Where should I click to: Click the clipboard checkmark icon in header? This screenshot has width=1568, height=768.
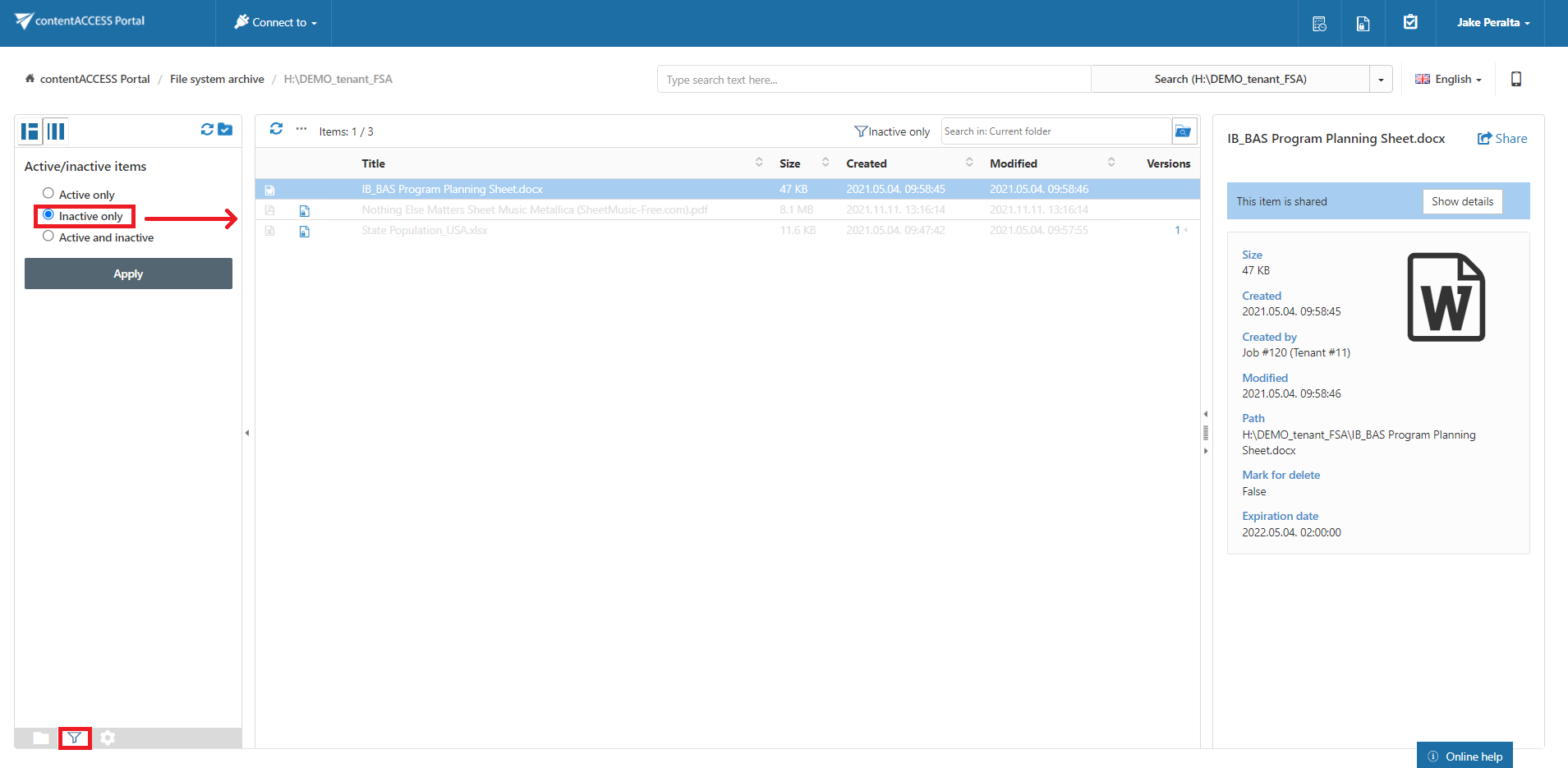[1410, 22]
